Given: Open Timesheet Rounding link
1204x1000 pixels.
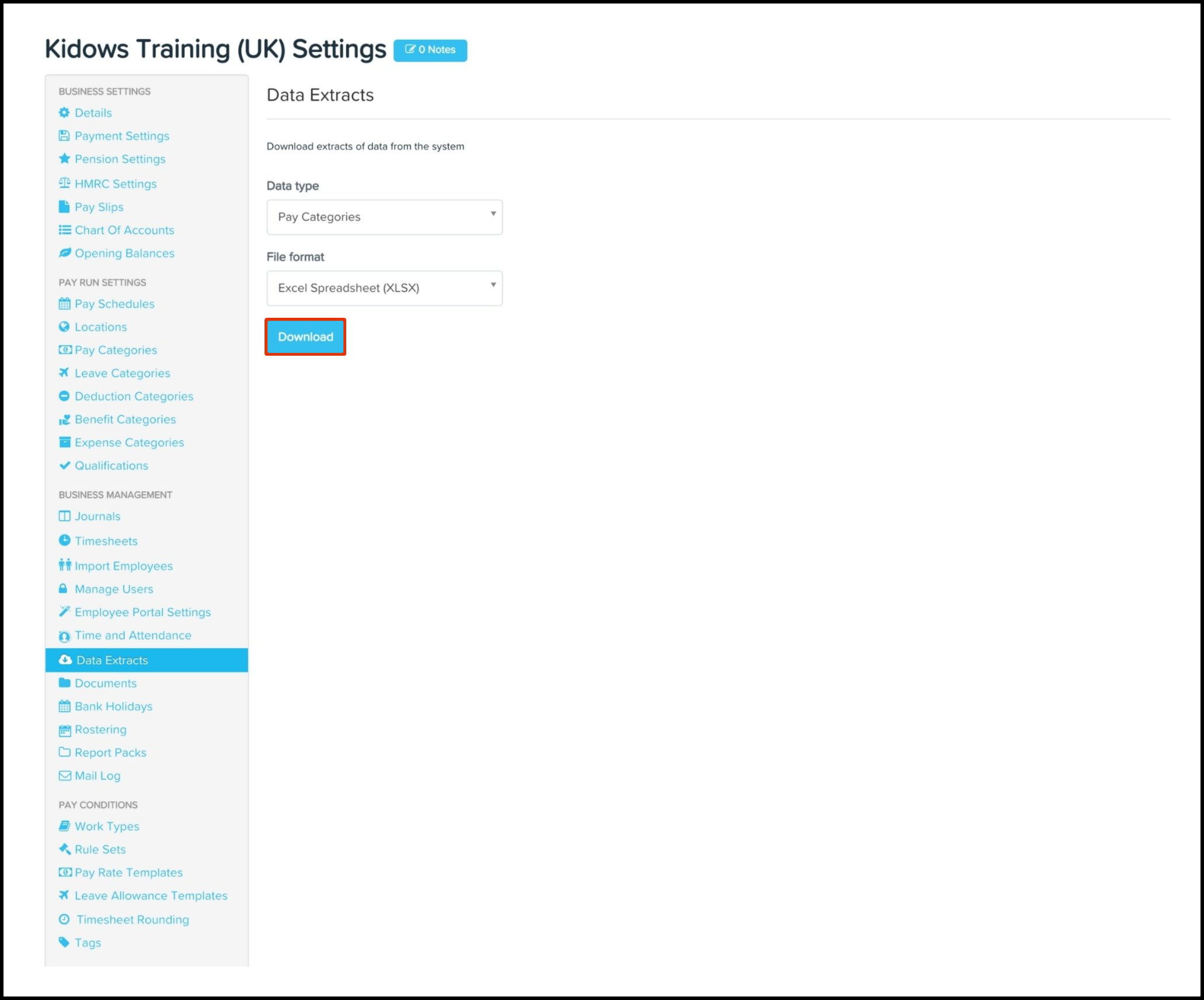Looking at the screenshot, I should coord(133,919).
